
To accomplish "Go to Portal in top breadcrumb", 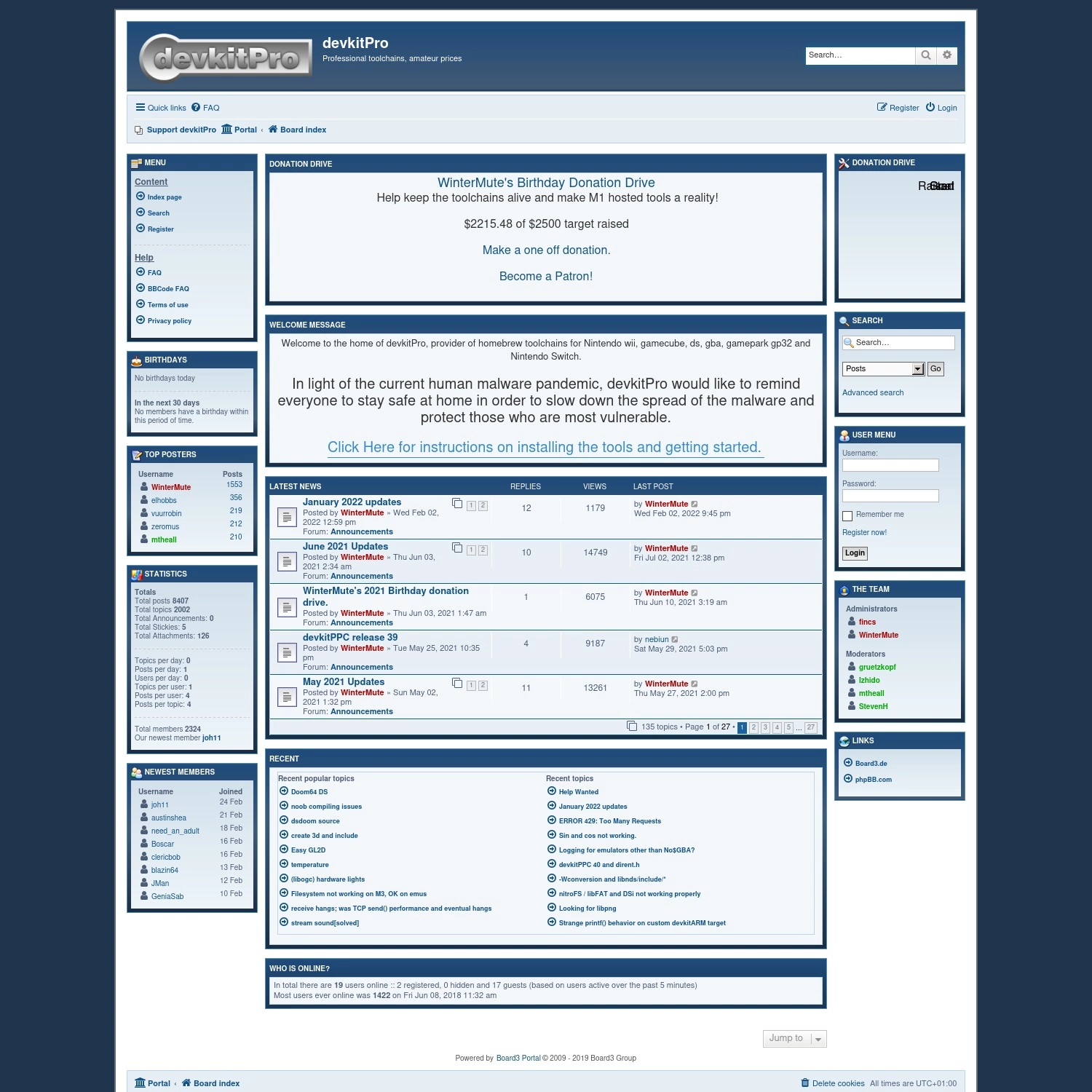I will click(x=240, y=130).
